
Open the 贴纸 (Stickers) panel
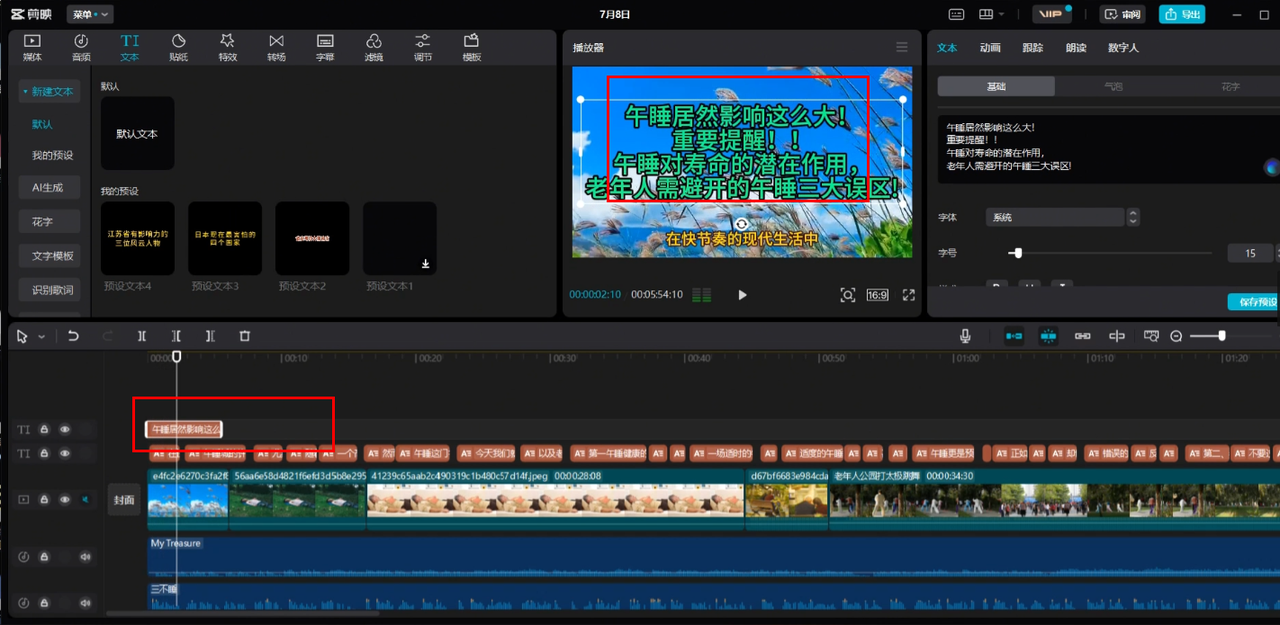point(178,47)
